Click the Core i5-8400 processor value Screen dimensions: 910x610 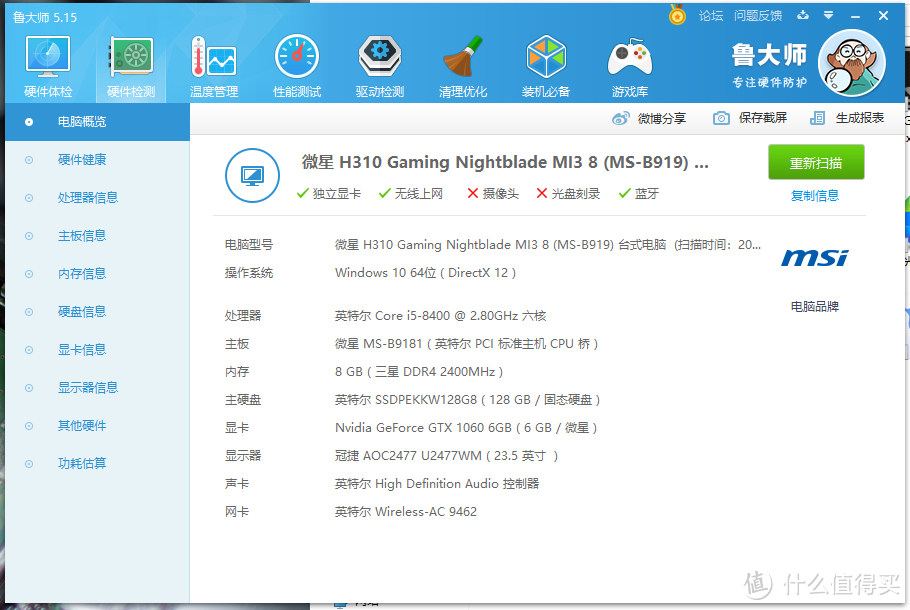(x=440, y=316)
